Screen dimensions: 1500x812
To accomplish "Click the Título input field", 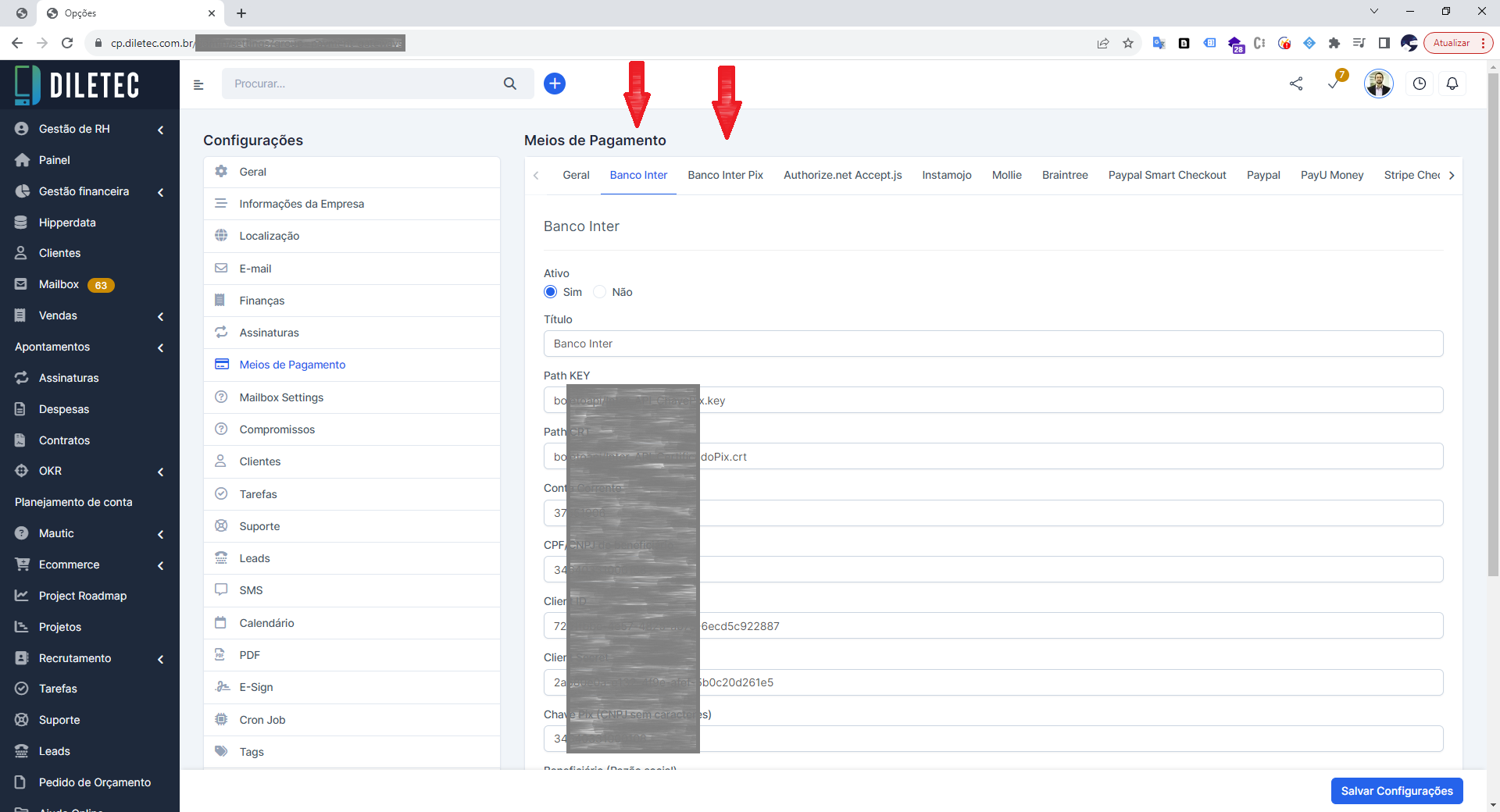I will point(992,344).
